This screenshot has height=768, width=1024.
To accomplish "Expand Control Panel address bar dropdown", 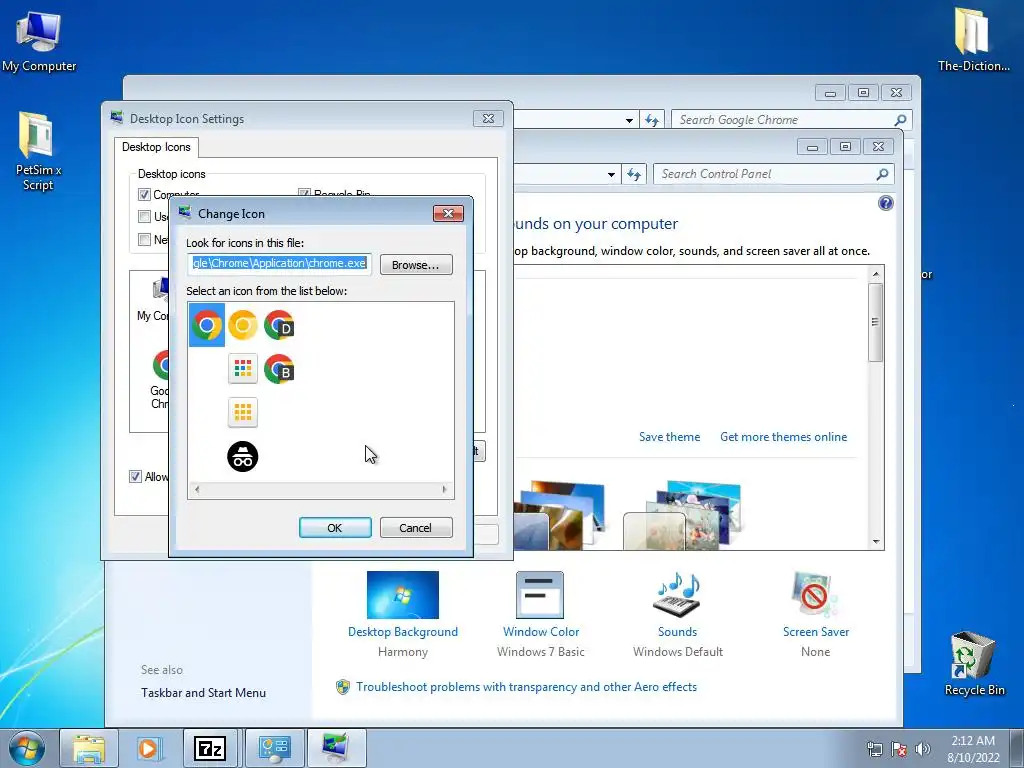I will (x=611, y=174).
